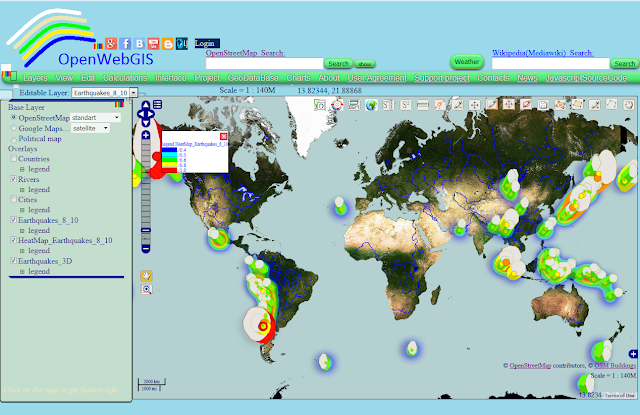Click the Weather button
Image resolution: width=640 pixels, height=415 pixels.
point(467,62)
